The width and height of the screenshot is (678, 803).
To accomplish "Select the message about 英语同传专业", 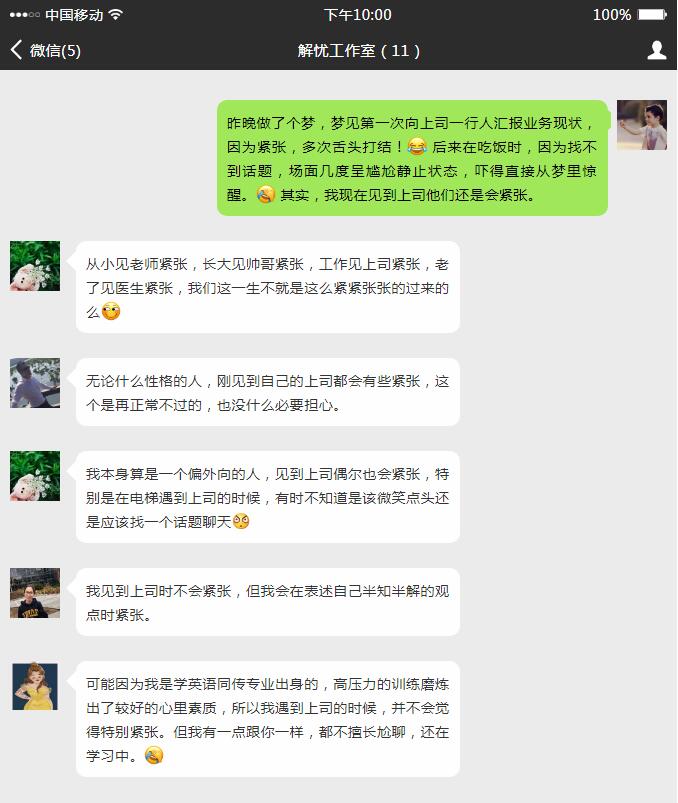I will click(267, 719).
